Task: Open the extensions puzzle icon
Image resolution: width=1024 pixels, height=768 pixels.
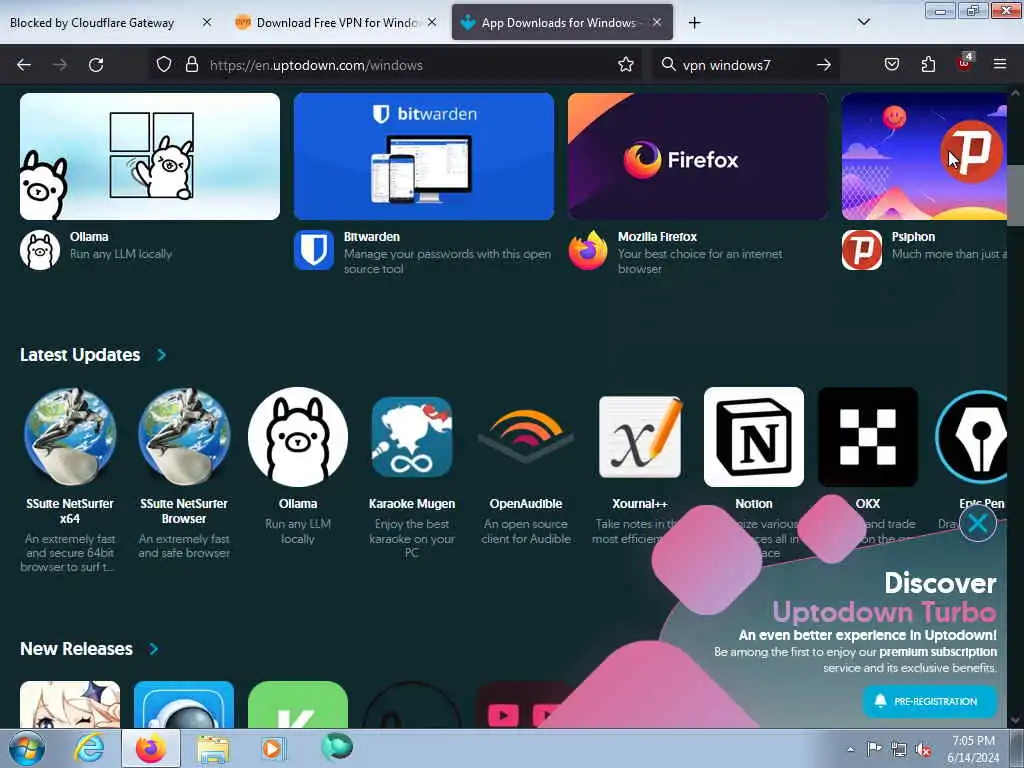Action: [x=928, y=65]
